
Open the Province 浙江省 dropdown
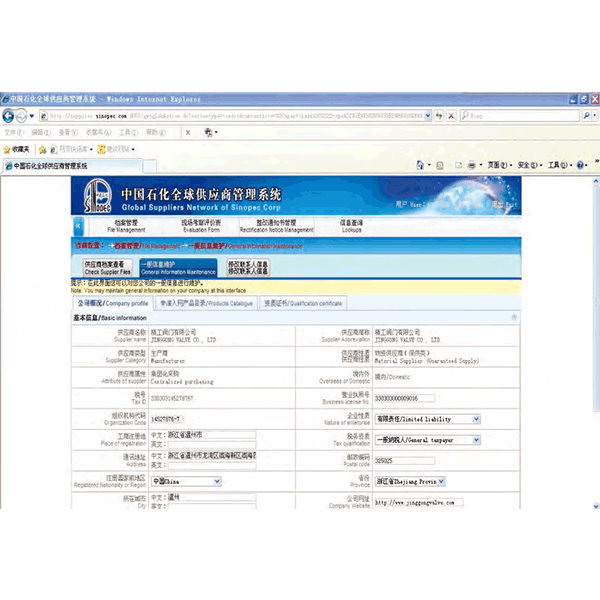[410, 481]
